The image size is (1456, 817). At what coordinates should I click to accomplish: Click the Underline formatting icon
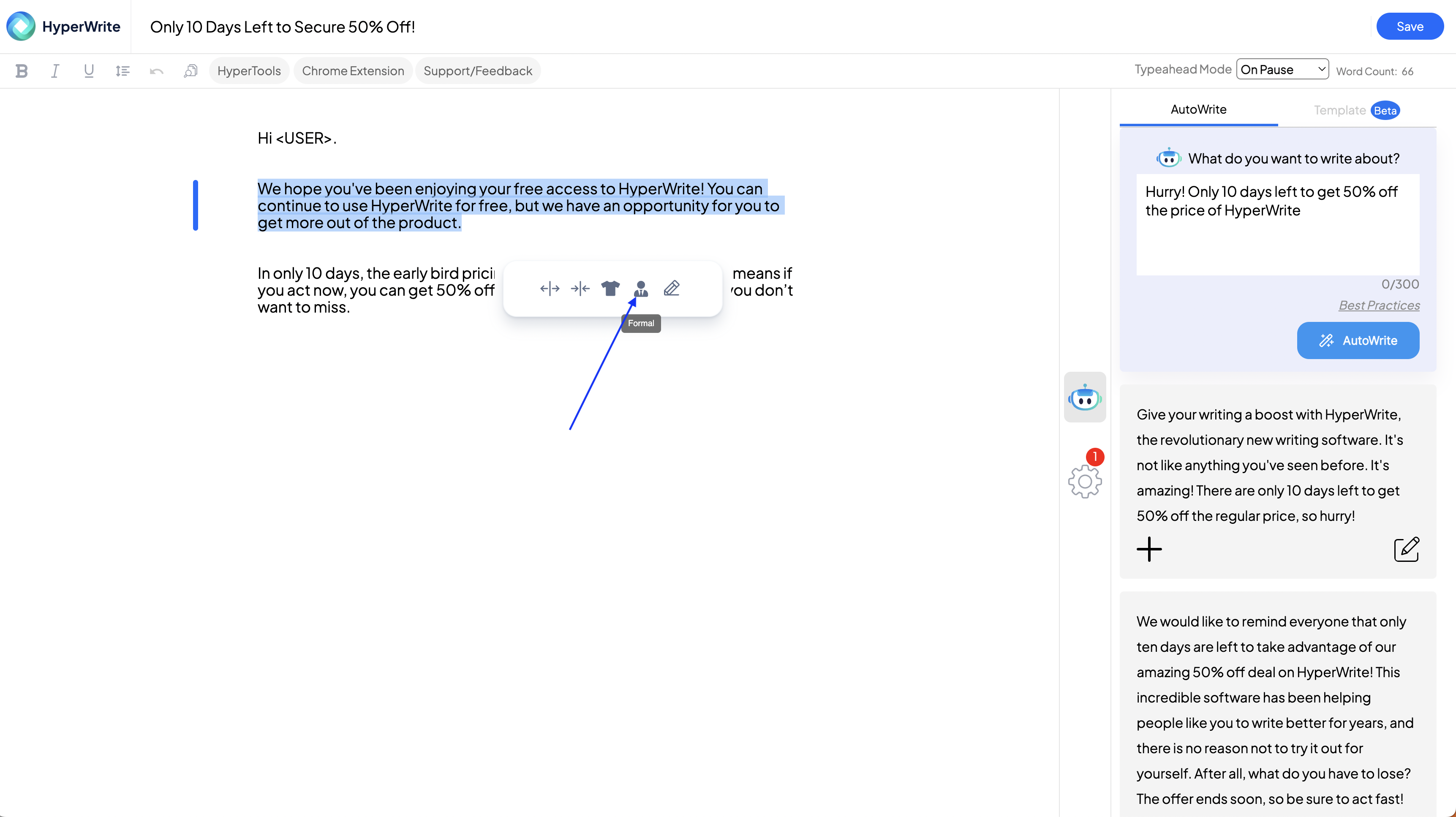tap(89, 70)
